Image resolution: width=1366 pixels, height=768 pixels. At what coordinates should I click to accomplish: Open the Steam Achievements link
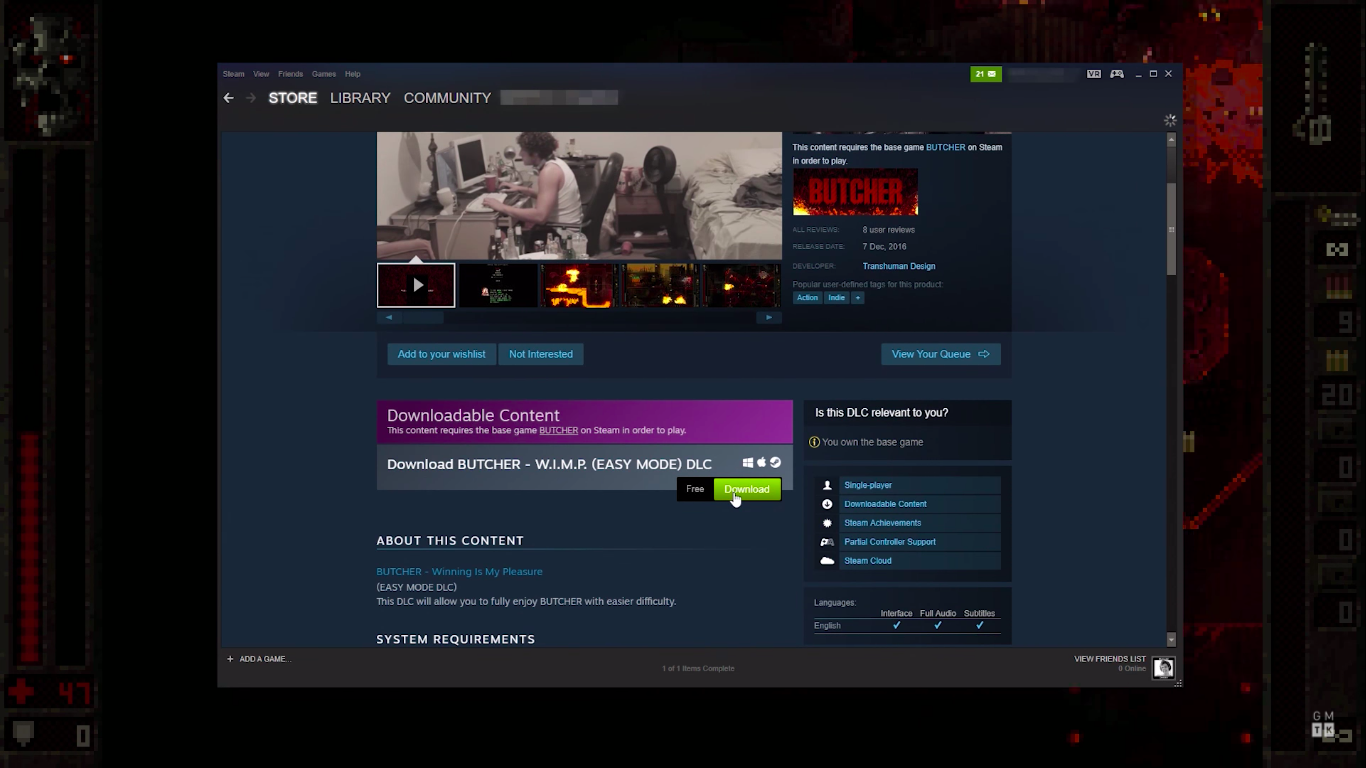coord(883,523)
